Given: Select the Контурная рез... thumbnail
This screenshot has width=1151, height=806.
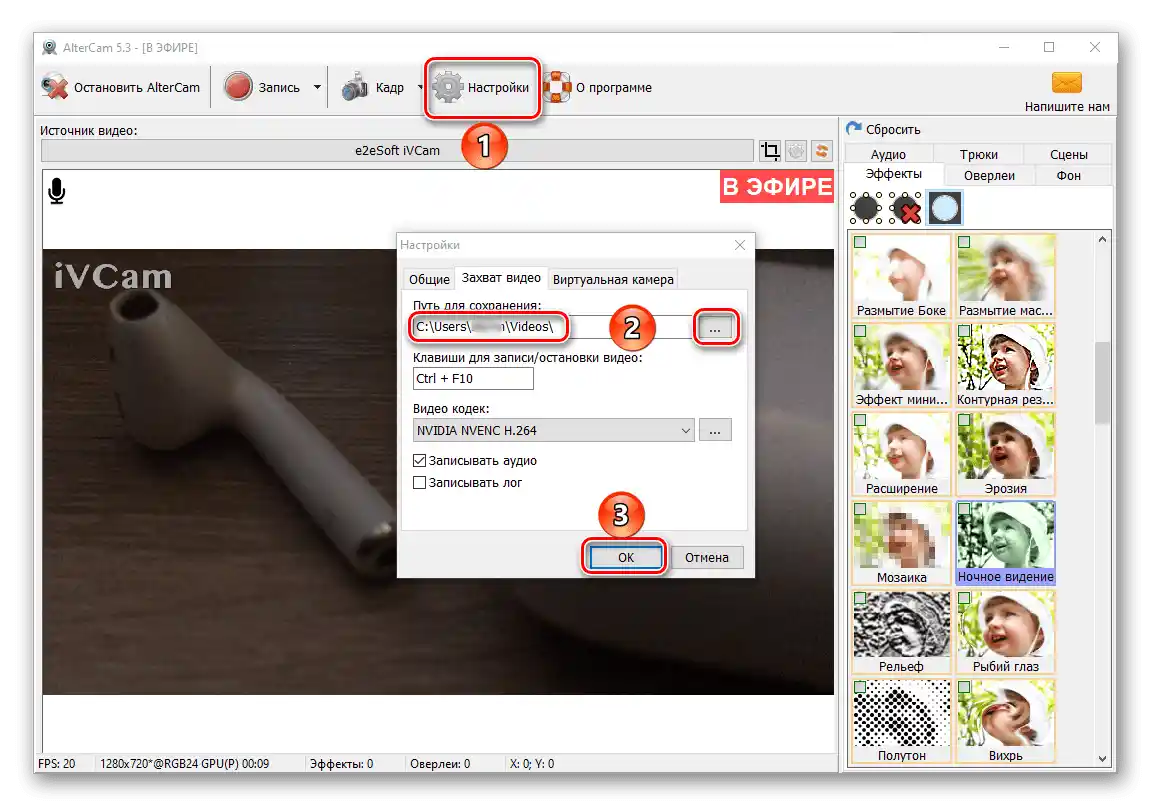Looking at the screenshot, I should point(1006,365).
